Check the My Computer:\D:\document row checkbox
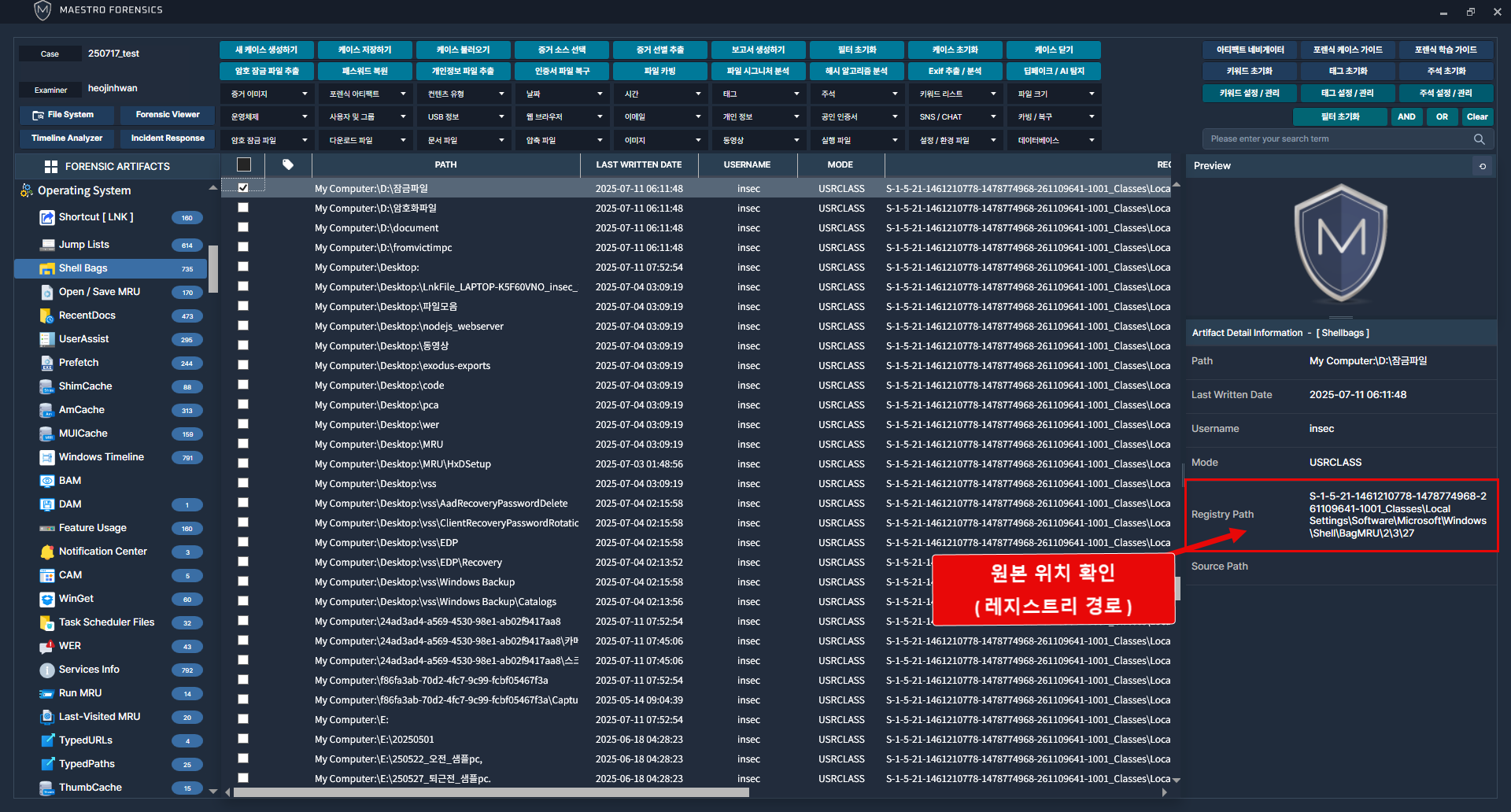Viewport: 1511px width, 812px height. pos(243,227)
